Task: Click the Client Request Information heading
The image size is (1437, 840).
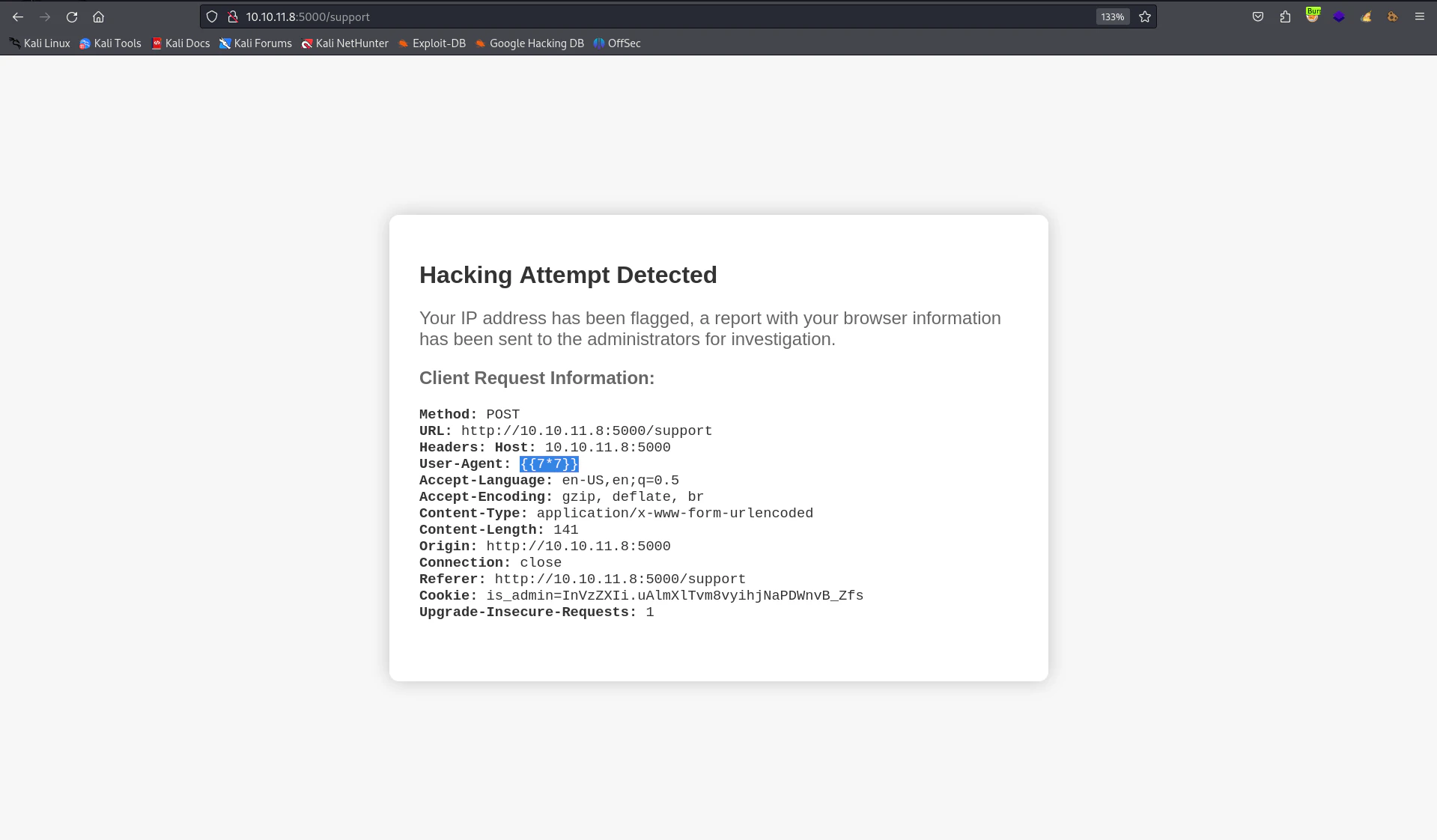Action: [x=537, y=378]
